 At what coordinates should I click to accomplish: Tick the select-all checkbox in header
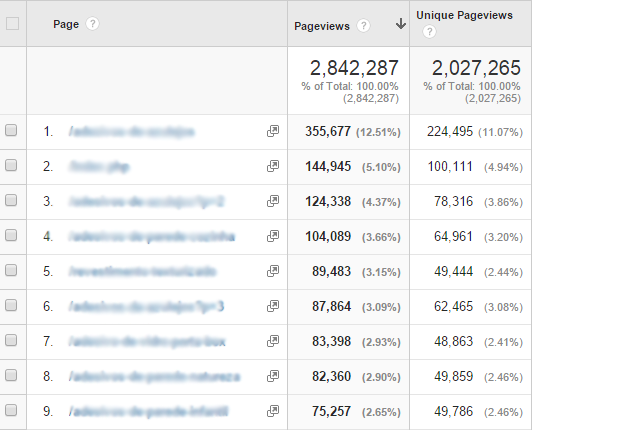pos(12,24)
